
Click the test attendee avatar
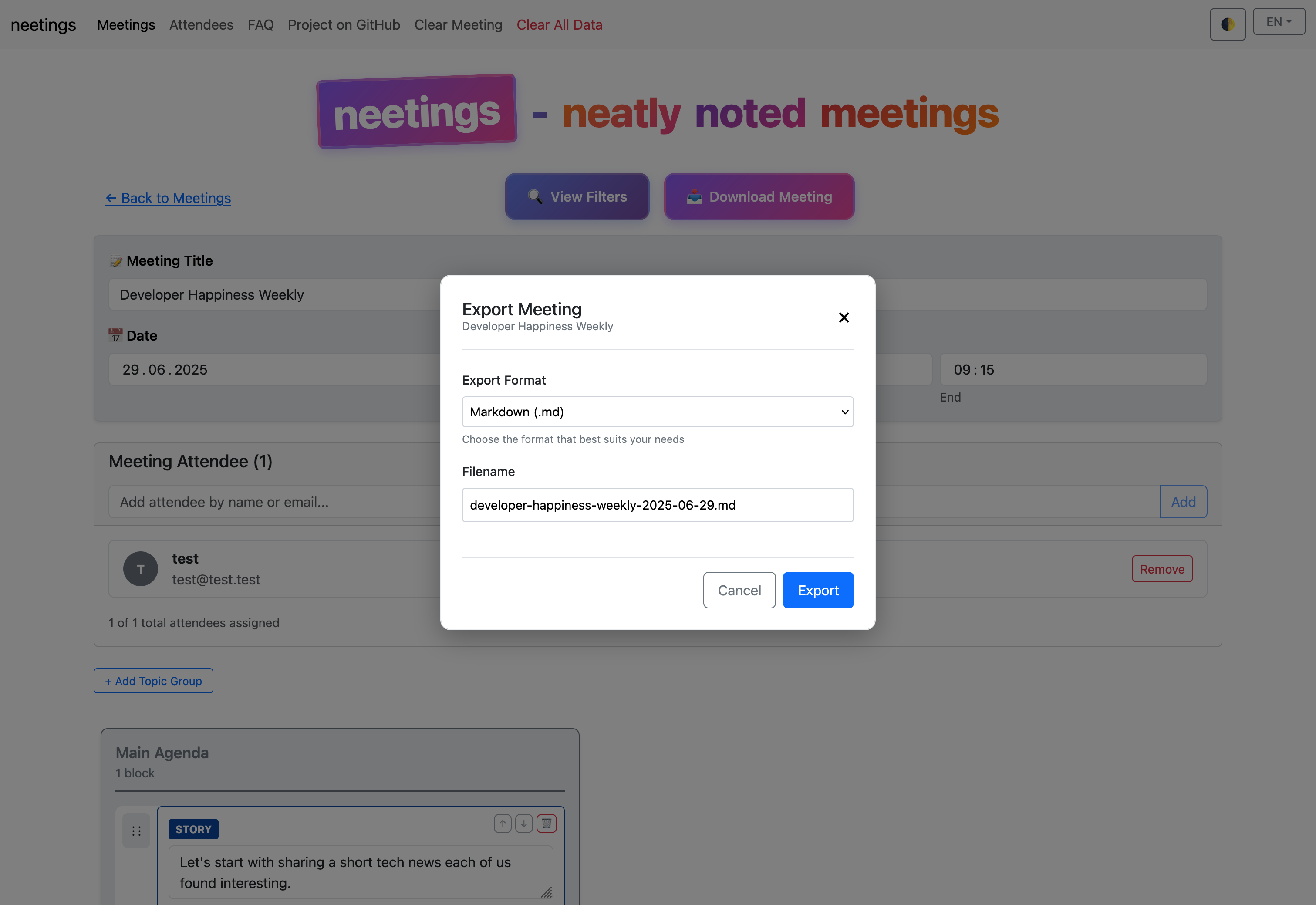click(141, 569)
